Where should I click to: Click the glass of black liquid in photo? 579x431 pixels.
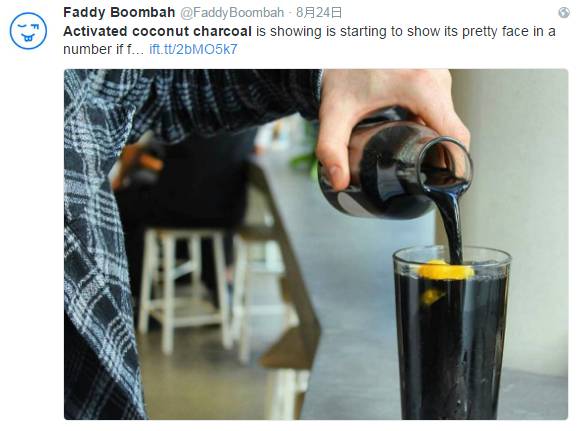[x=452, y=332]
